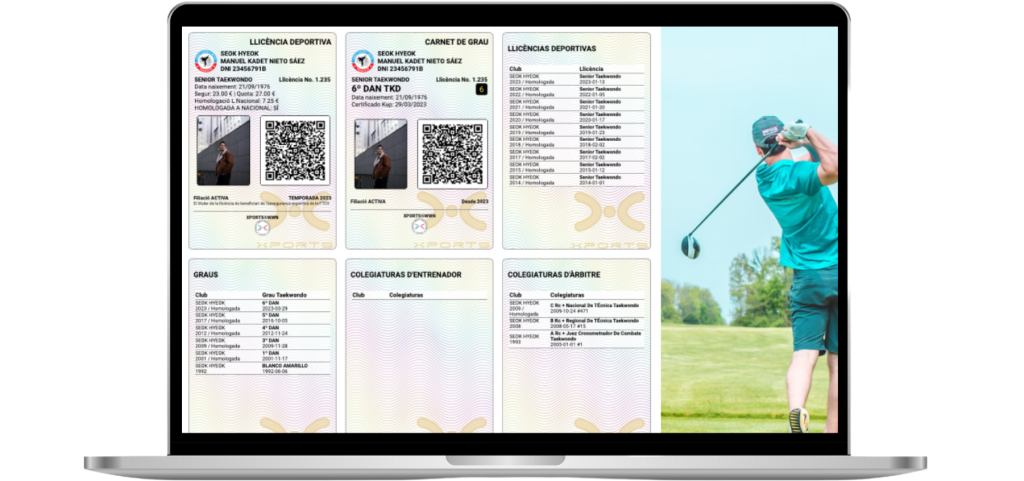Click the QR code on Carnet de Grau card

(452, 153)
